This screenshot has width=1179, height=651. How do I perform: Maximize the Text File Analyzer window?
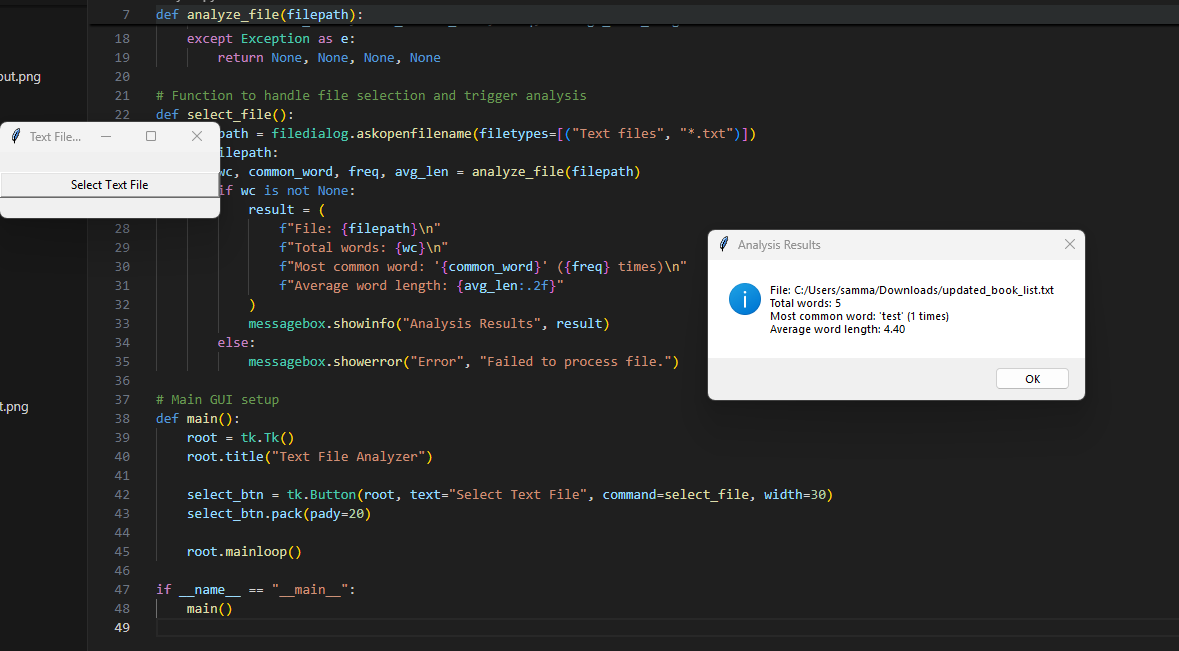(x=151, y=136)
